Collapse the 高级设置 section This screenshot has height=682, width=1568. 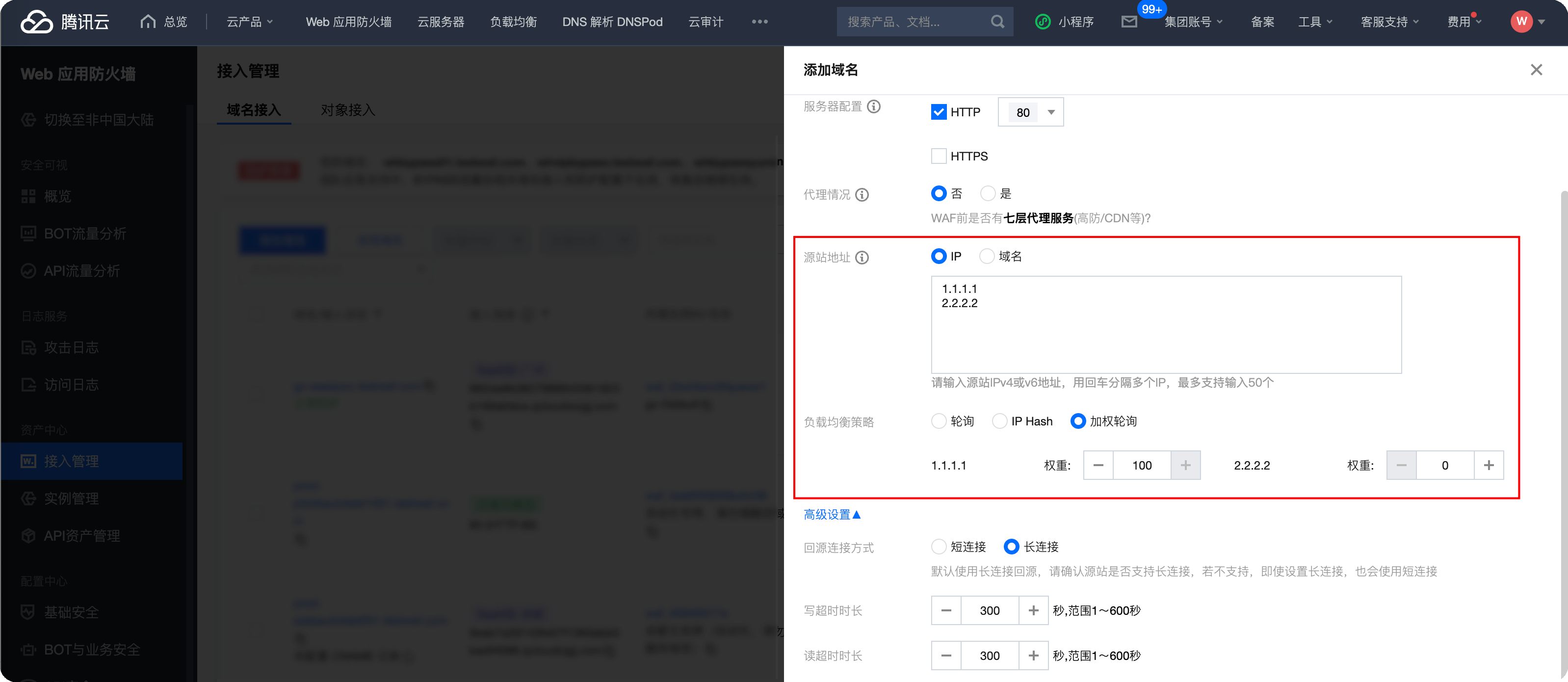pyautogui.click(x=832, y=515)
